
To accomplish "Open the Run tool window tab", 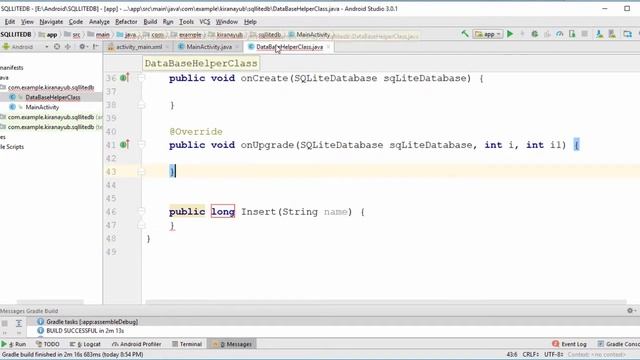I will click(x=14, y=344).
